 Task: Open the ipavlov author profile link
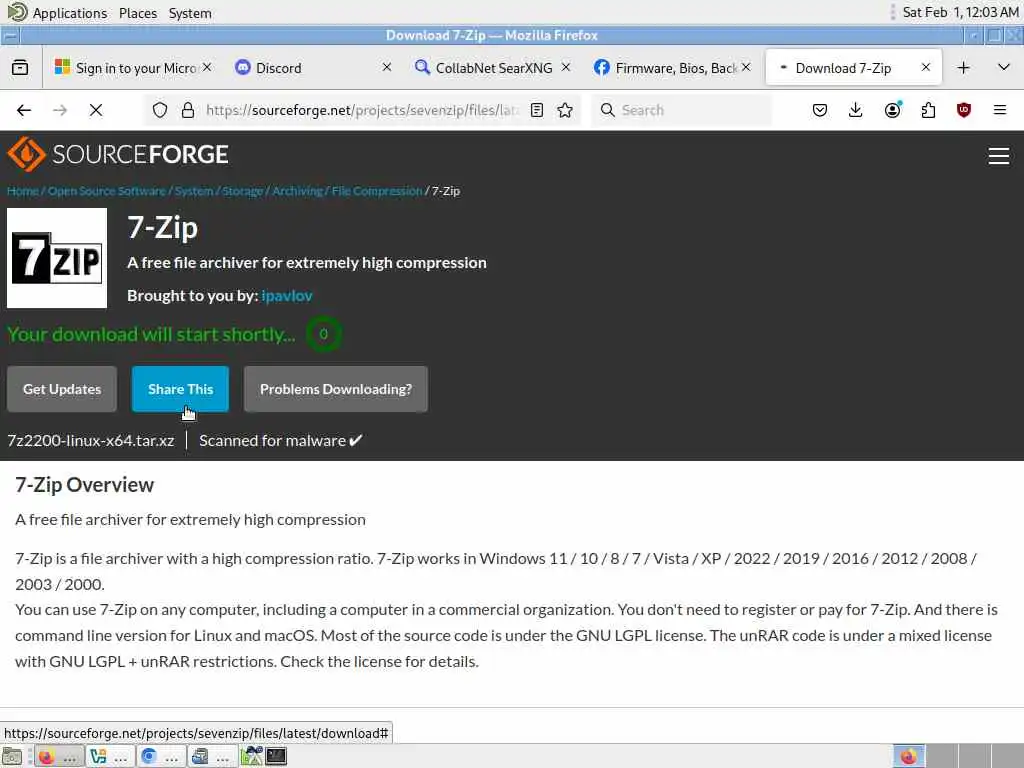click(x=287, y=295)
